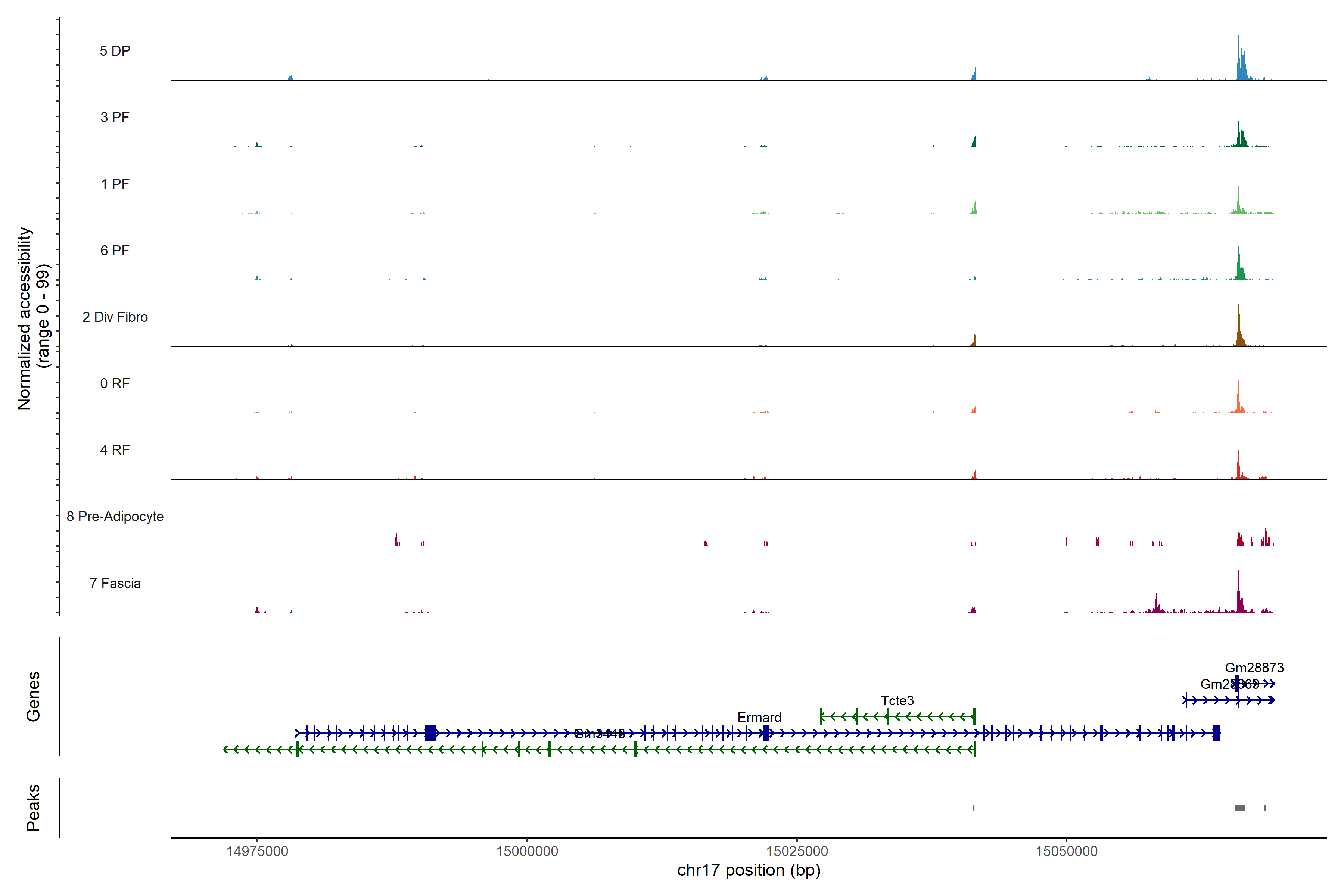Click the 0 RF track label
The height and width of the screenshot is (896, 1344).
point(115,383)
